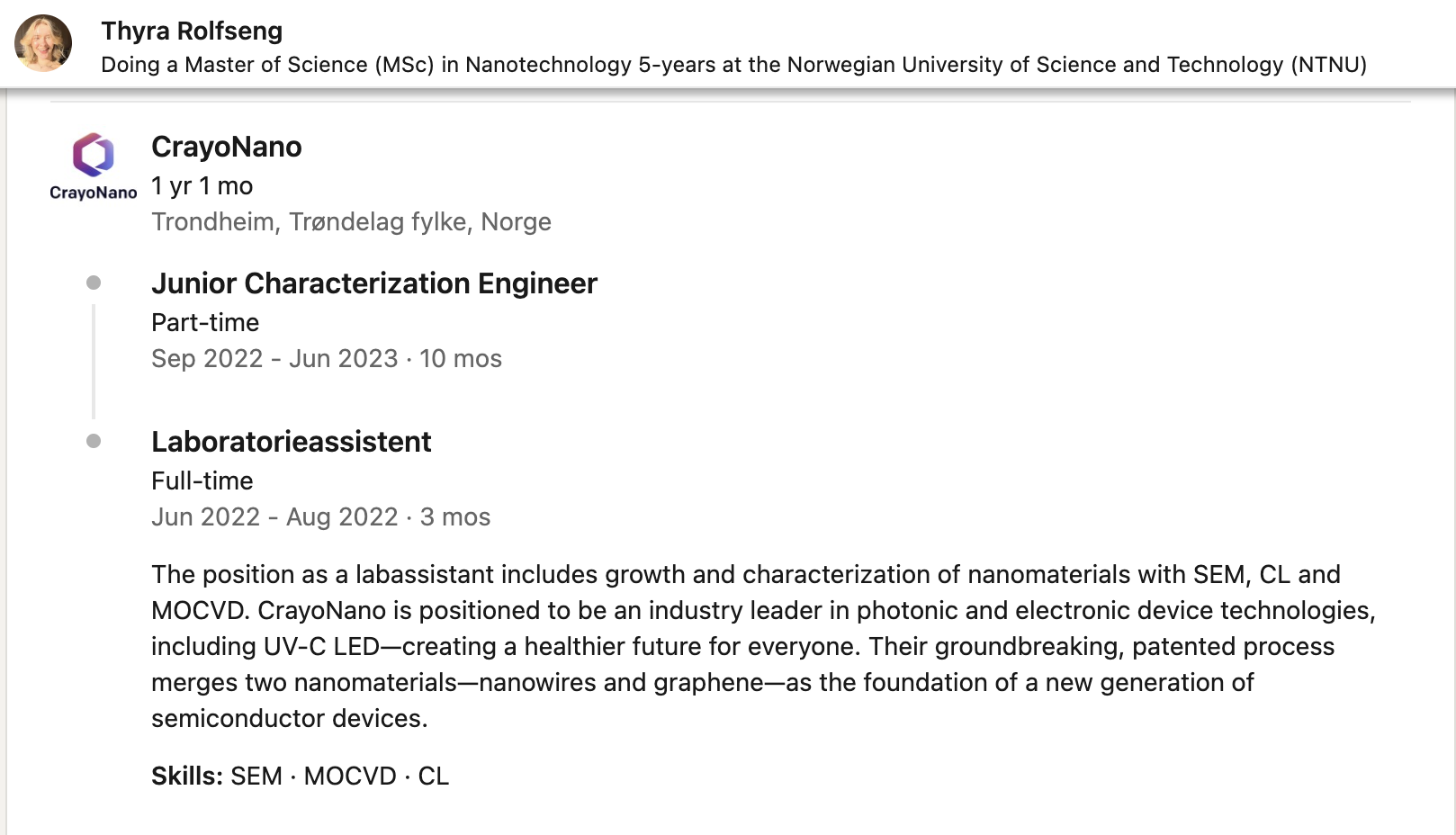Screen dimensions: 1456x835
Task: Click the CL skill
Action: (x=434, y=776)
